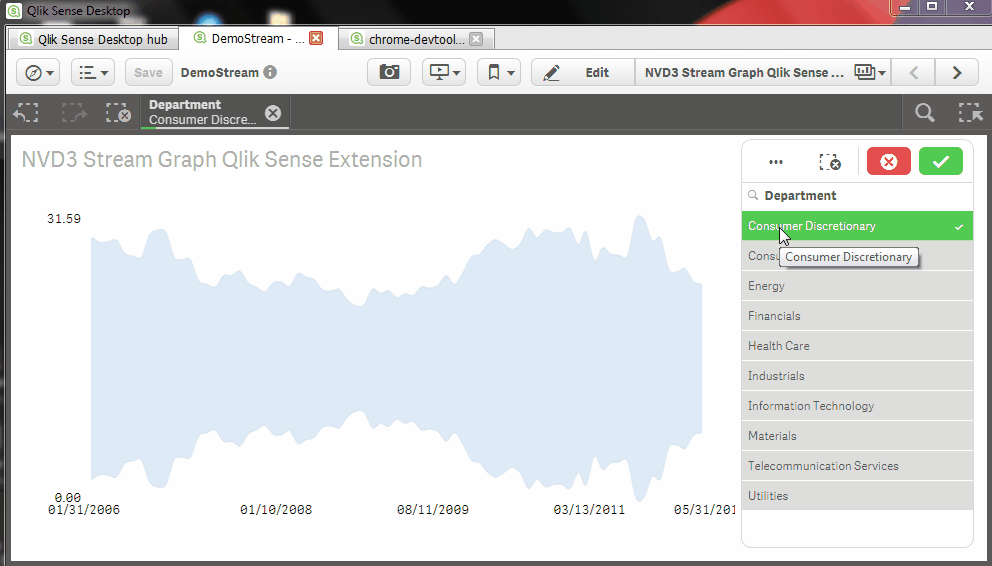The image size is (992, 566).
Task: Take a snapshot with the camera icon
Action: pyautogui.click(x=389, y=72)
